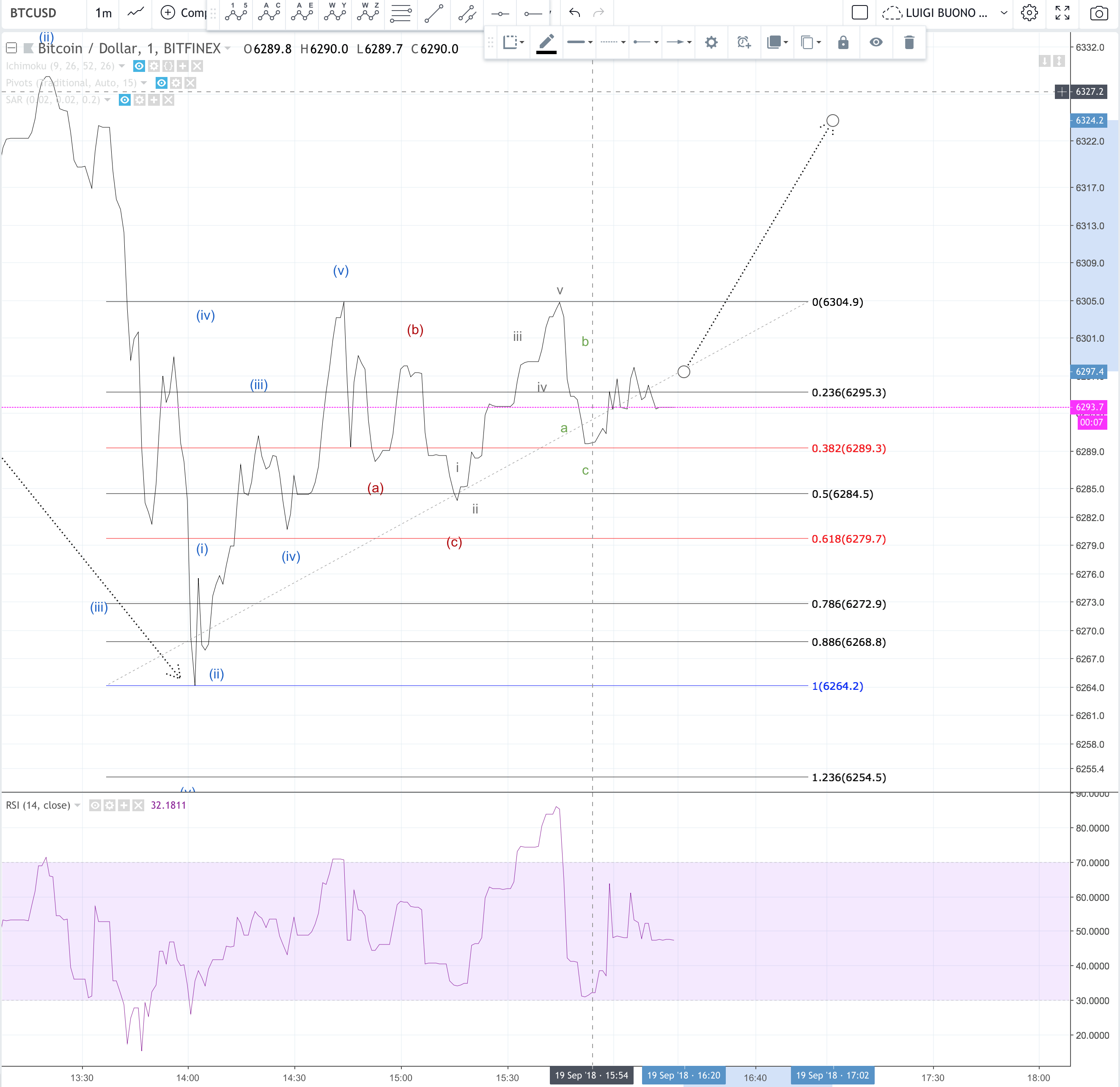1120x1087 pixels.
Task: Open the chart style line menu
Action: [135, 13]
